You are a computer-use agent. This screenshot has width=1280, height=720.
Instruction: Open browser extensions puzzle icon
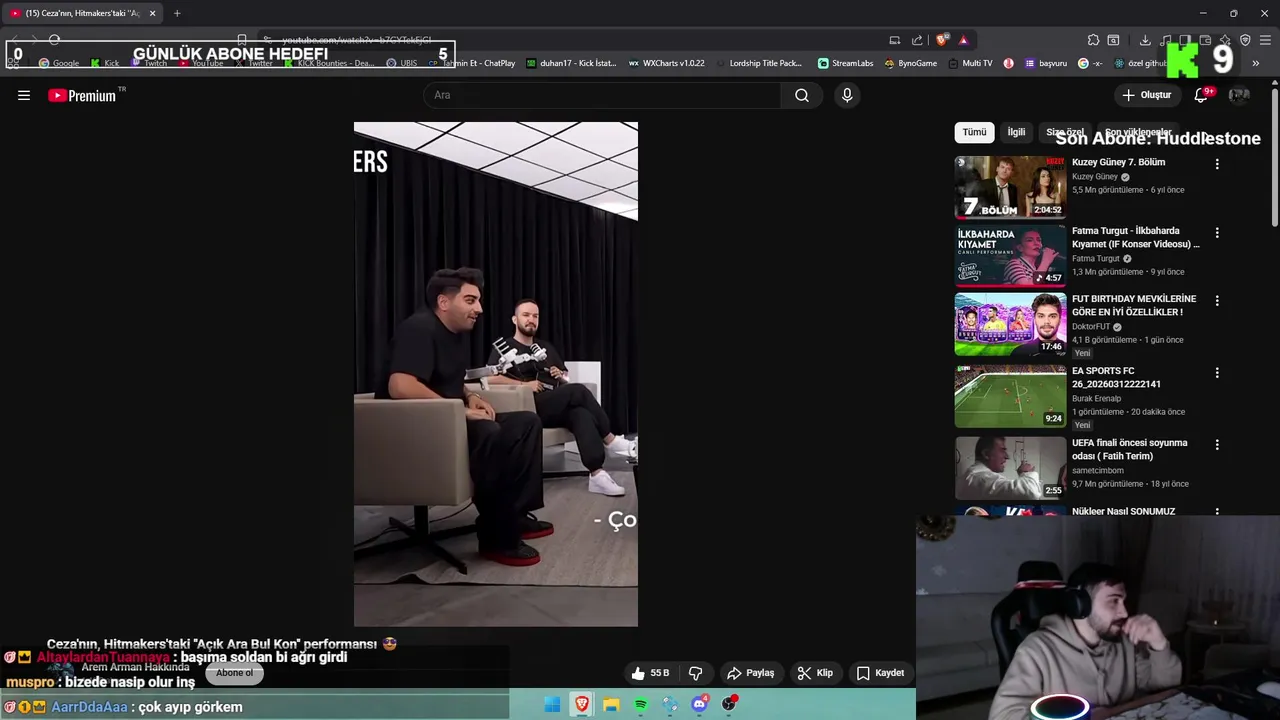(1093, 40)
